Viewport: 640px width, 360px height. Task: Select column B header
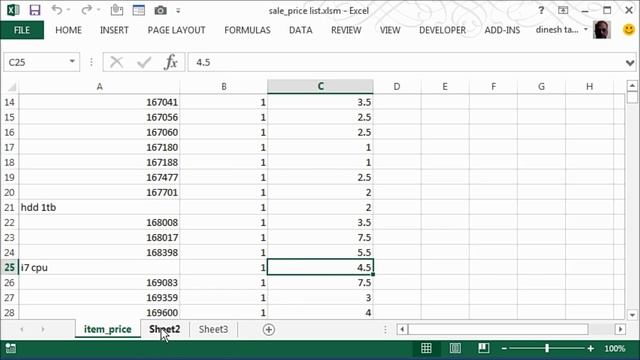pyautogui.click(x=224, y=87)
